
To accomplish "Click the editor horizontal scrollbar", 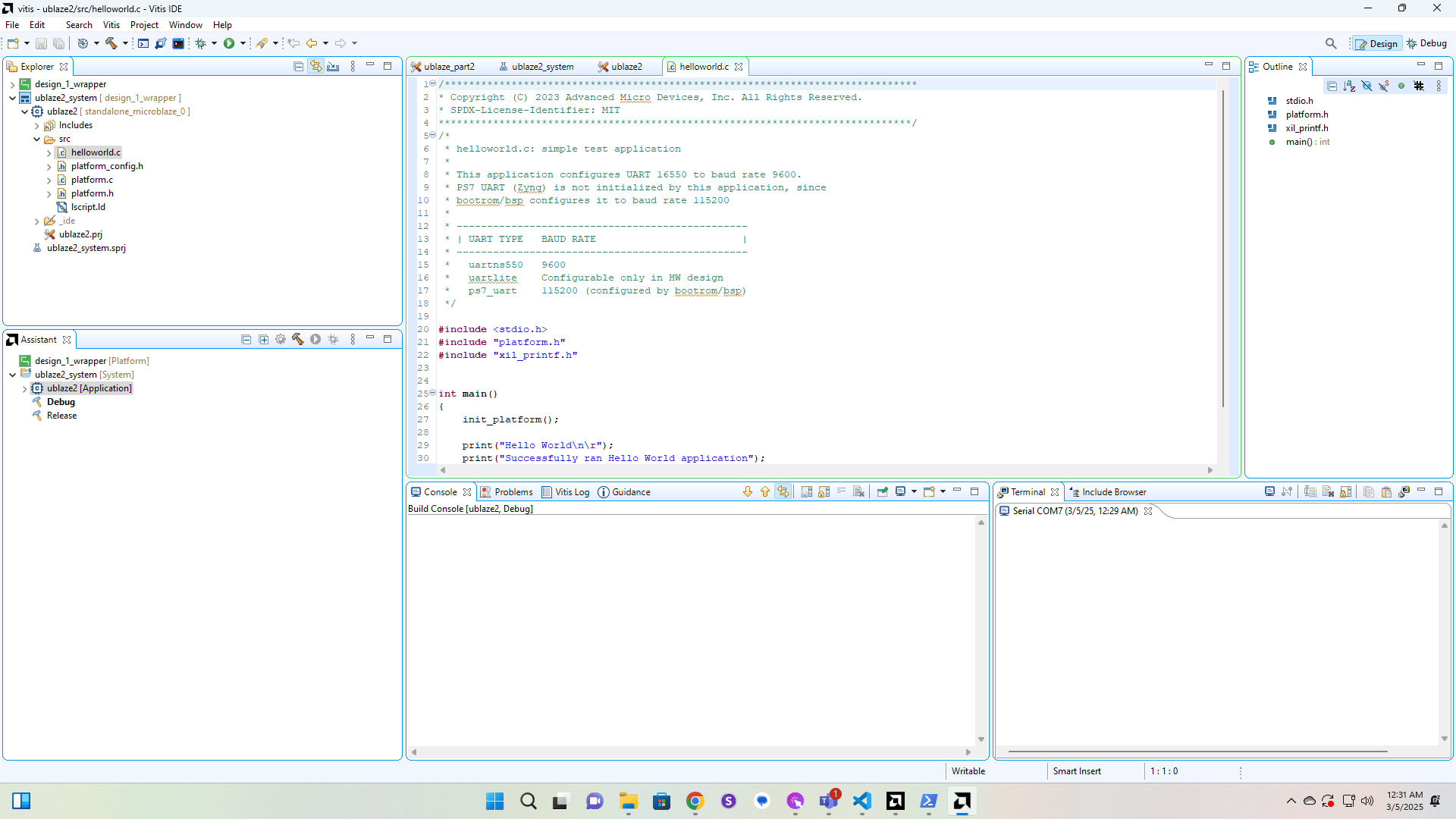I will pyautogui.click(x=827, y=470).
